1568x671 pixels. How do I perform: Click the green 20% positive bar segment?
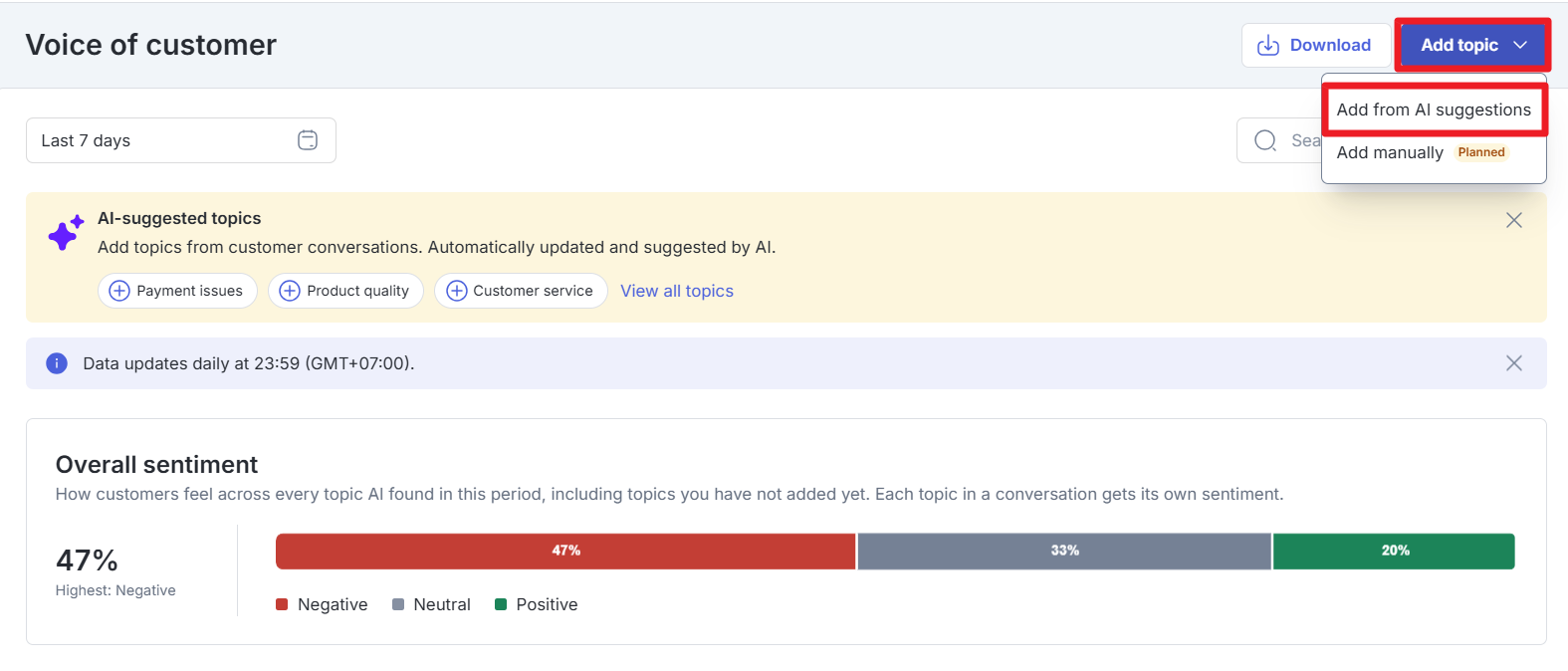point(1394,552)
